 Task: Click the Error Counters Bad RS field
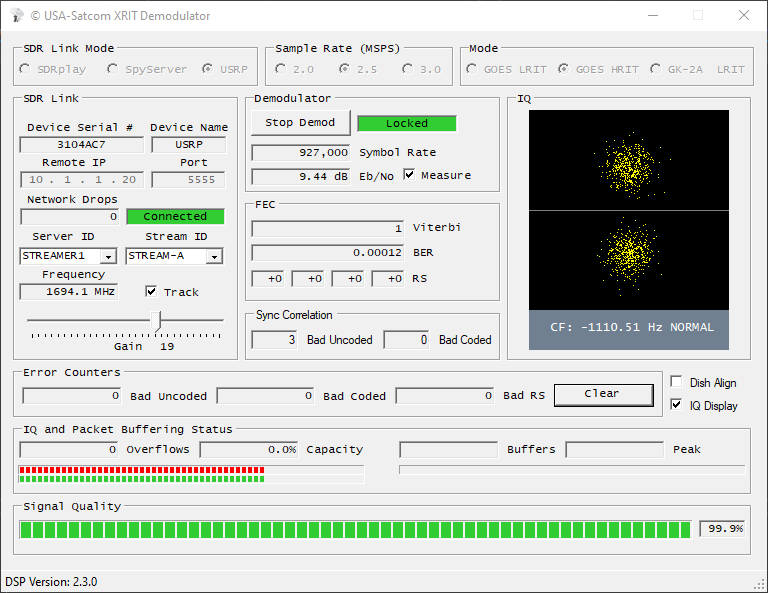pos(445,396)
